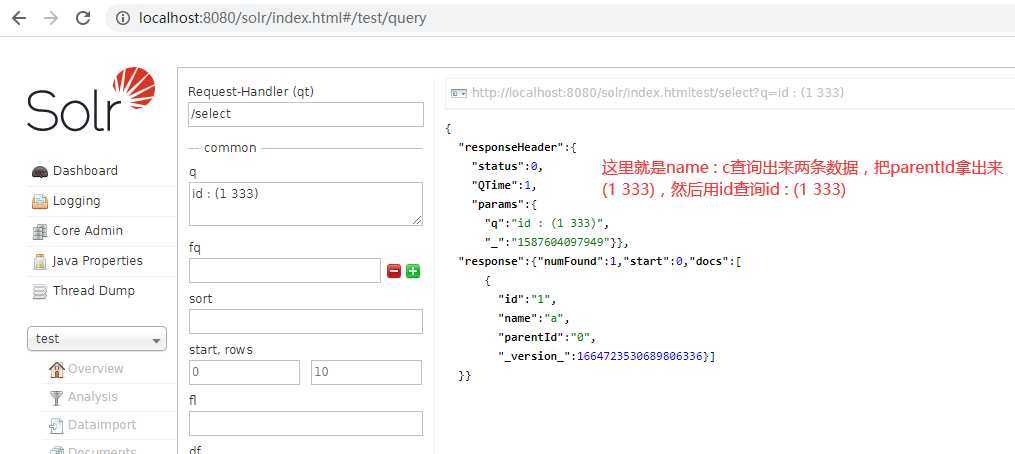Select the _version_ number value
Image resolution: width=1015 pixels, height=454 pixels.
click(x=641, y=356)
